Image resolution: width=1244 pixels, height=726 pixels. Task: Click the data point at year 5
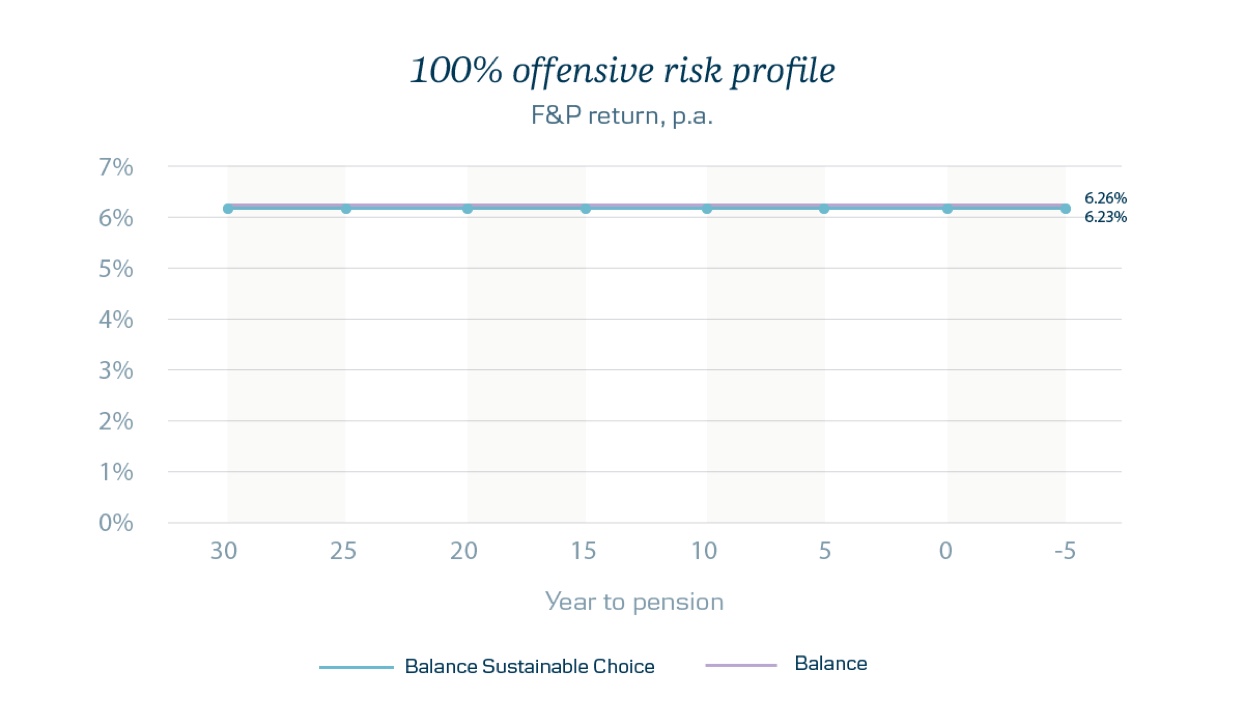[824, 209]
